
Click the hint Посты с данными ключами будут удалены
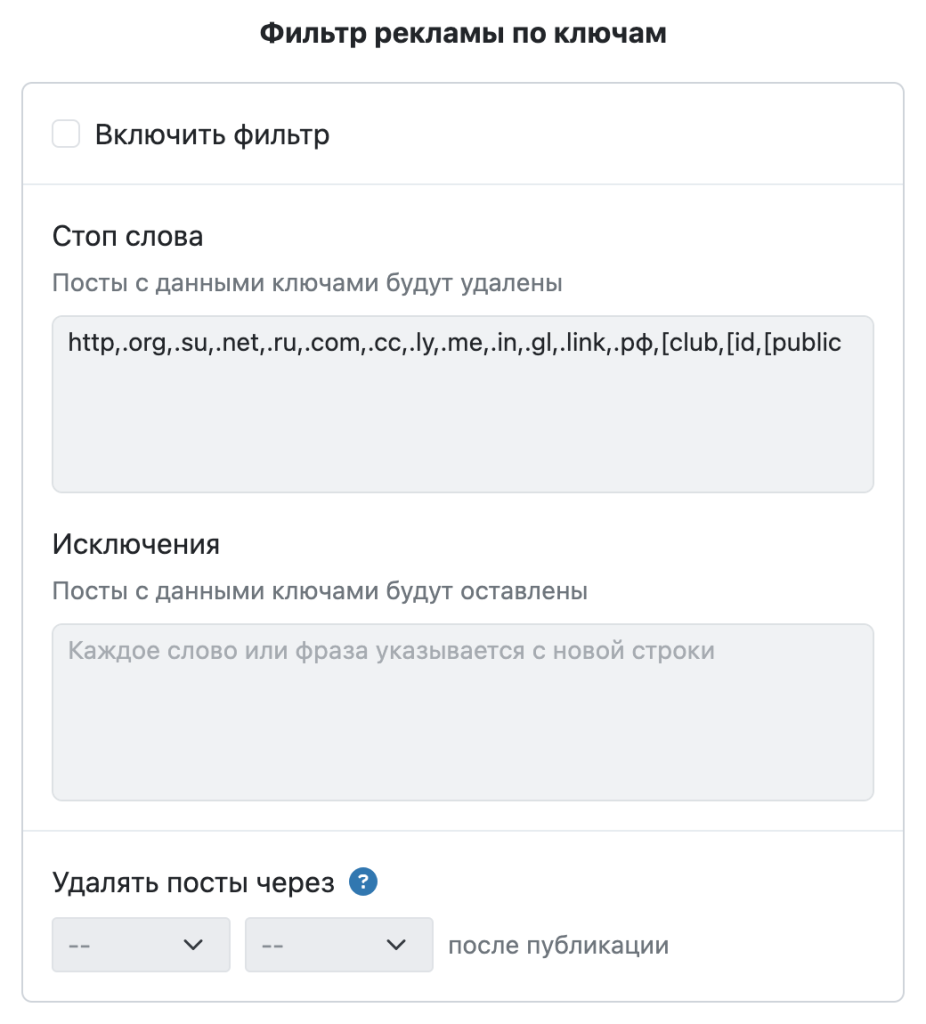point(307,283)
